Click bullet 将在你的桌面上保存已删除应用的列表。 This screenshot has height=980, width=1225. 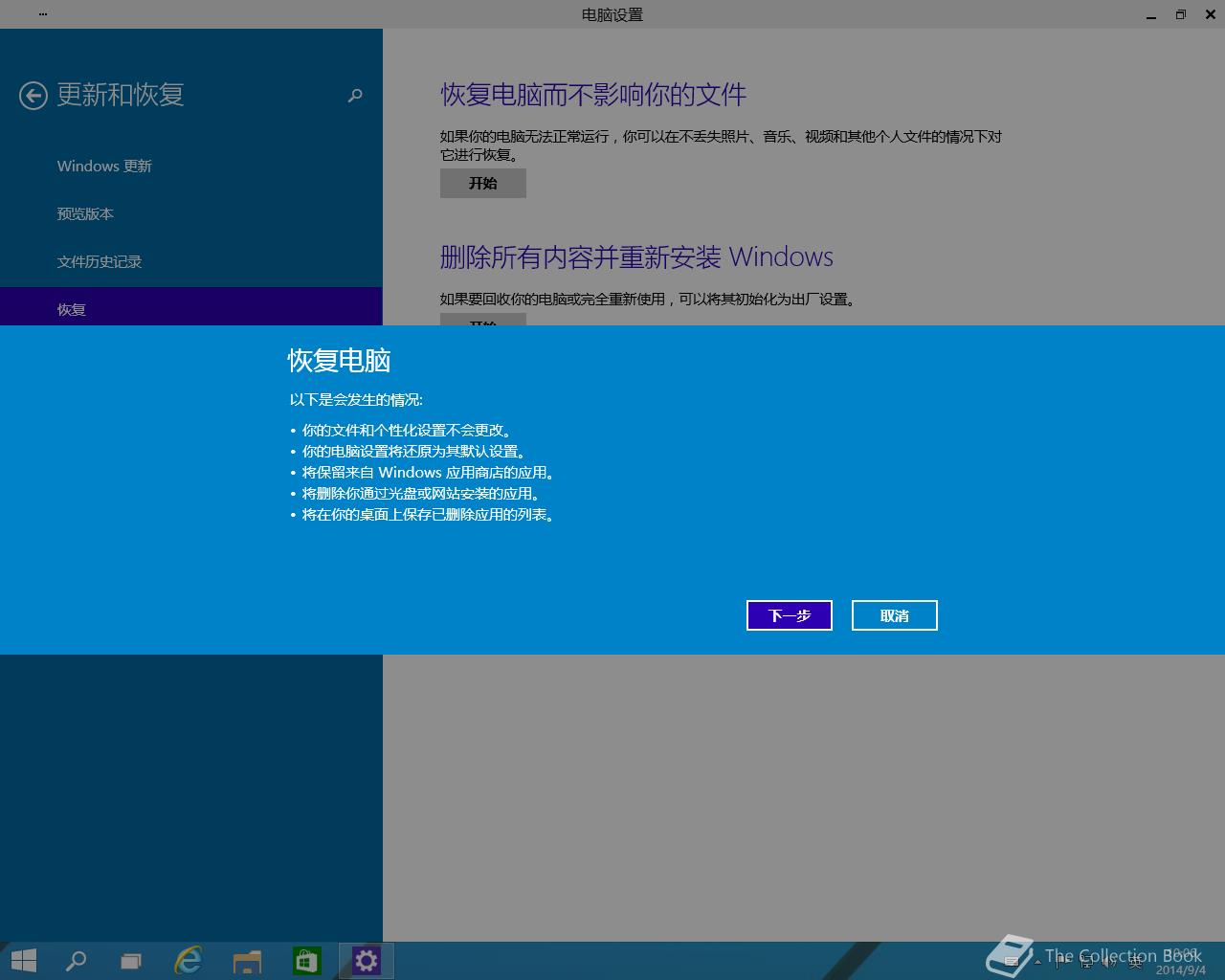429,515
